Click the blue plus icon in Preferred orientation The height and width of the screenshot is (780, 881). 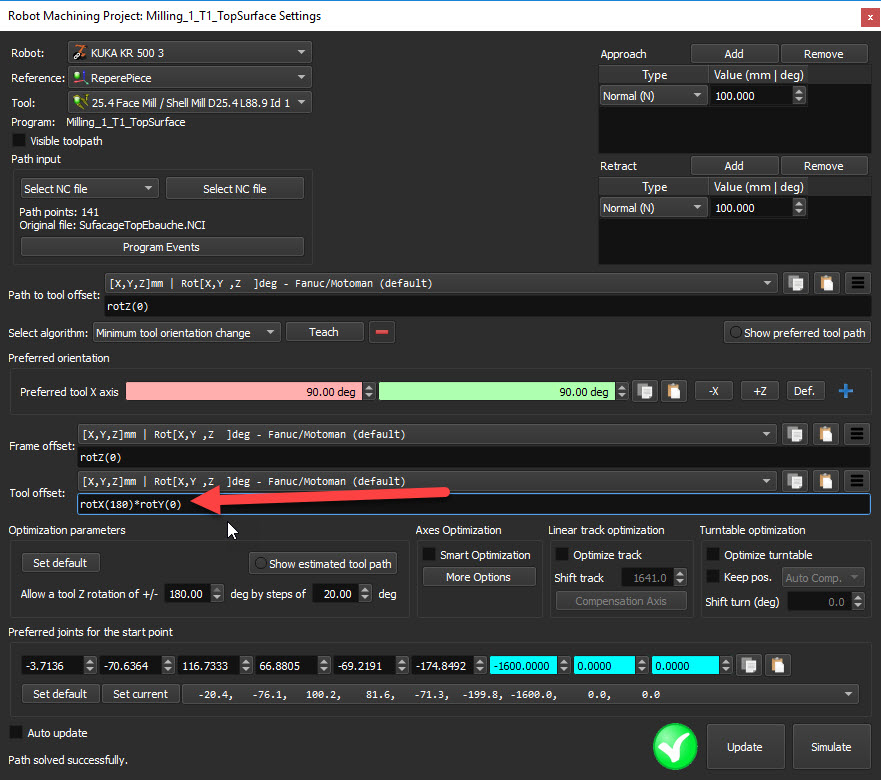[846, 391]
